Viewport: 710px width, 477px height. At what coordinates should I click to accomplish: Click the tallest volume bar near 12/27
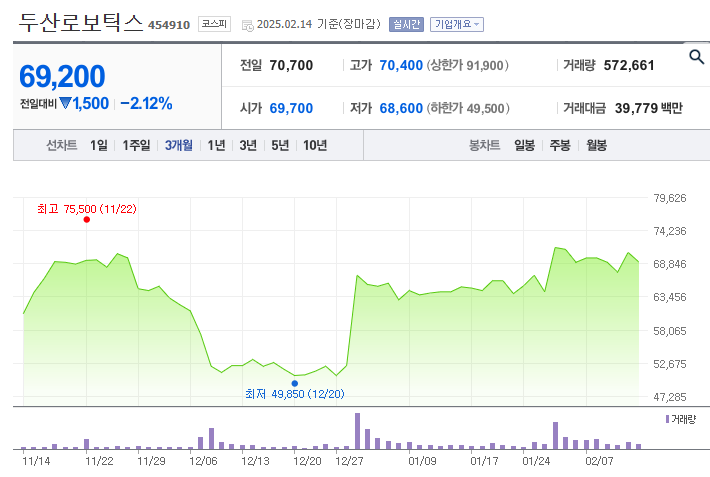(x=357, y=431)
